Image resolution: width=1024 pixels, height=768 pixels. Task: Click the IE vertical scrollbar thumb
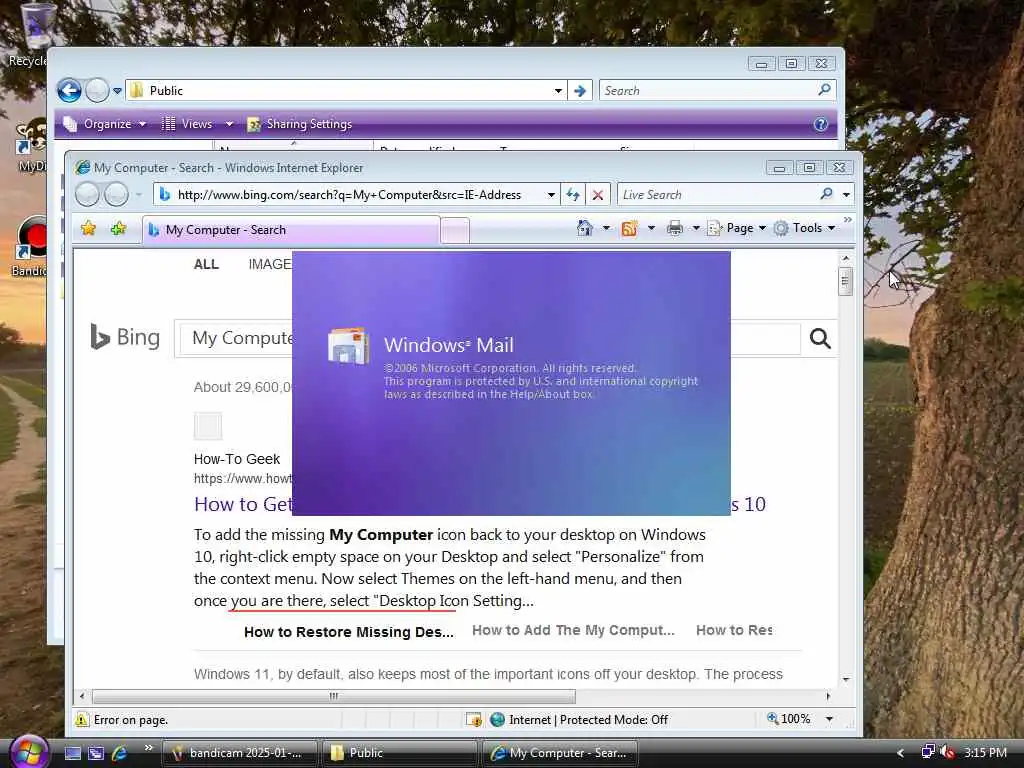tap(846, 281)
